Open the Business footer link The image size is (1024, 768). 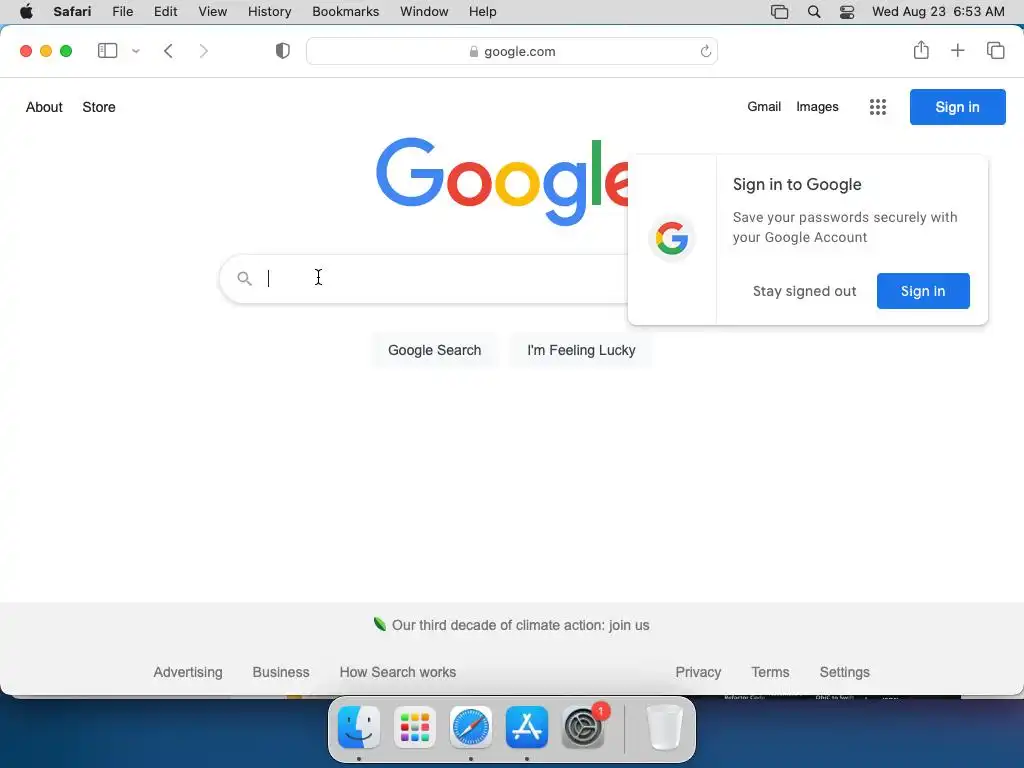pyautogui.click(x=281, y=672)
